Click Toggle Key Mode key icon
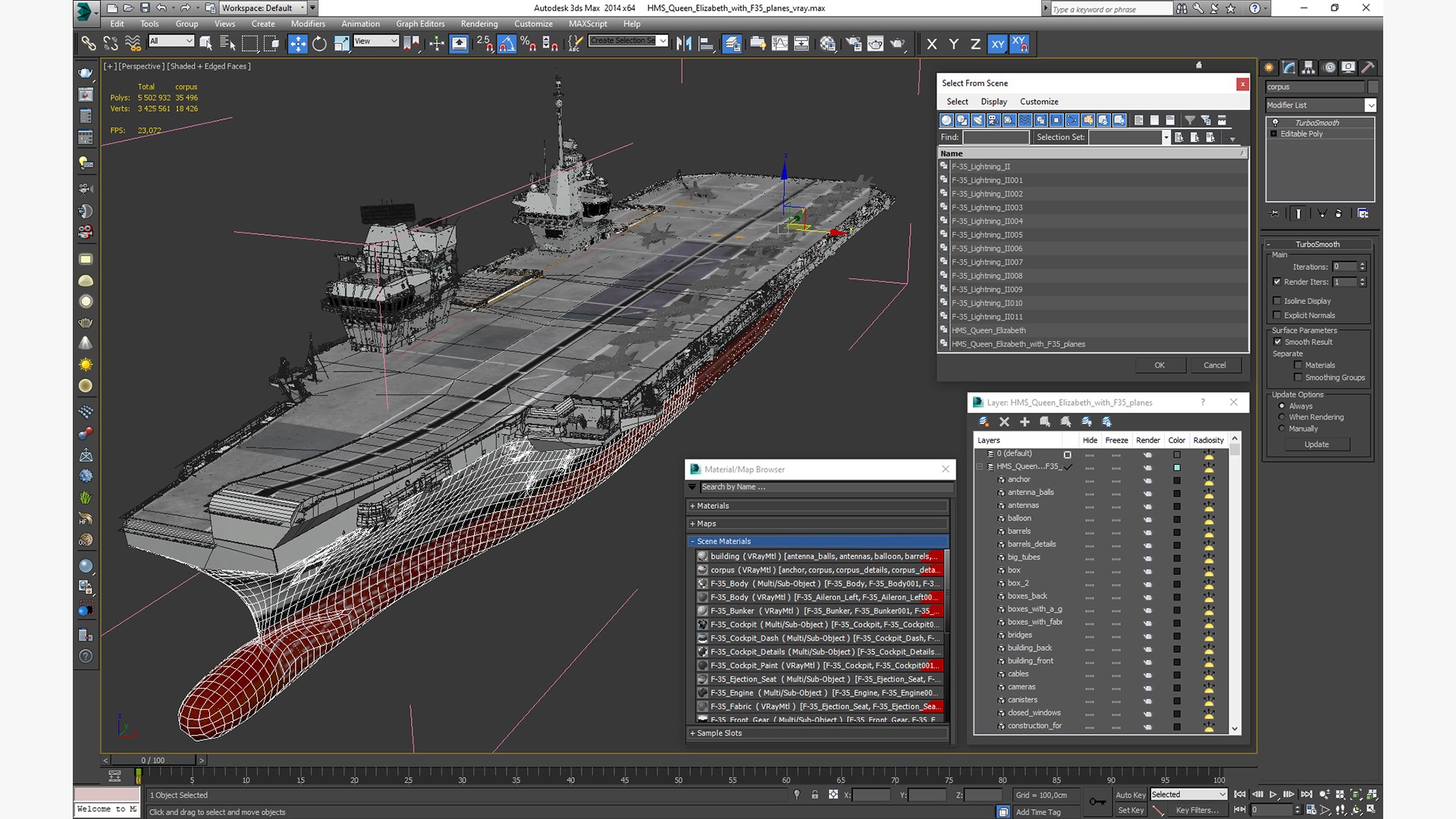 pos(1097,802)
